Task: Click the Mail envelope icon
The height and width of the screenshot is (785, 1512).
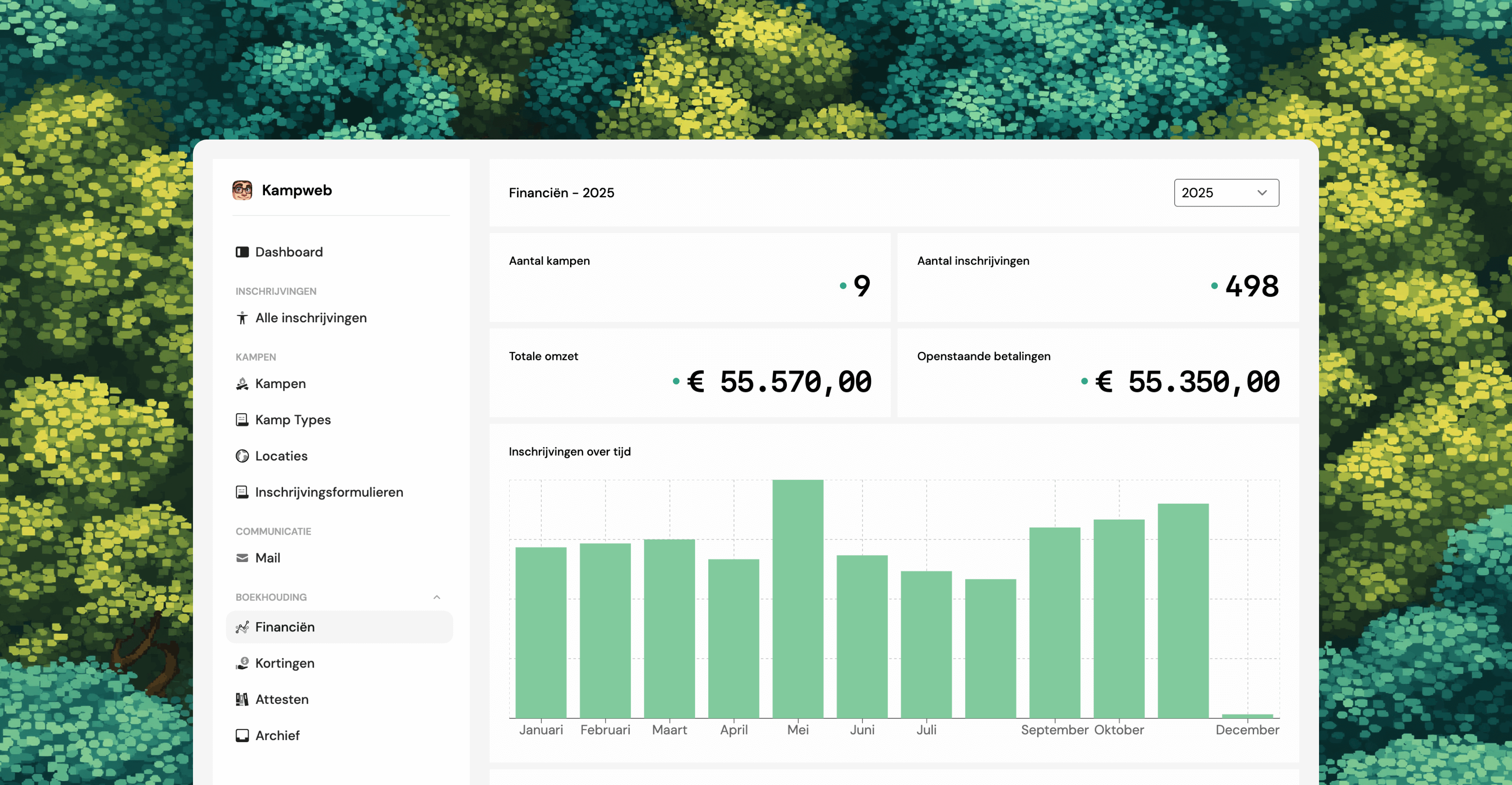Action: tap(242, 558)
